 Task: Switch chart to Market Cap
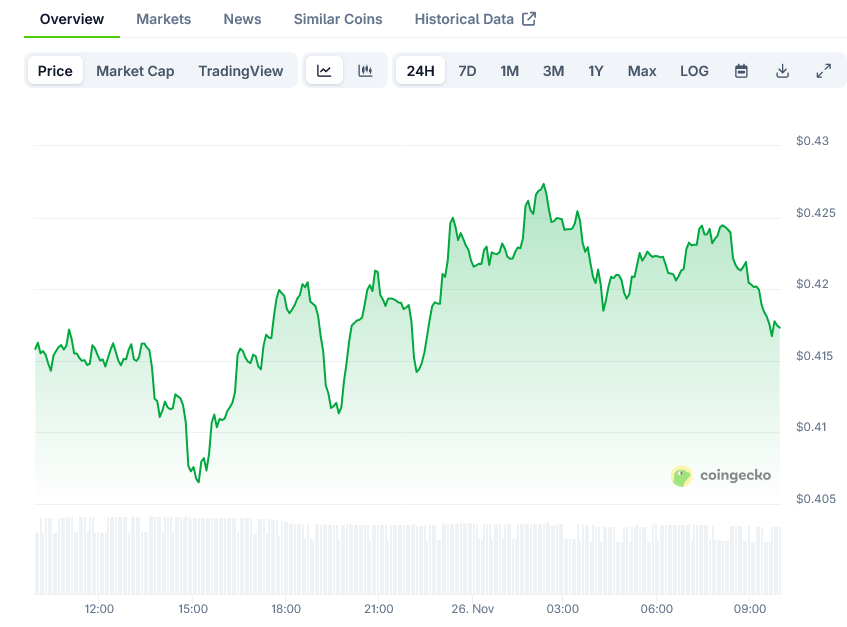(x=135, y=71)
